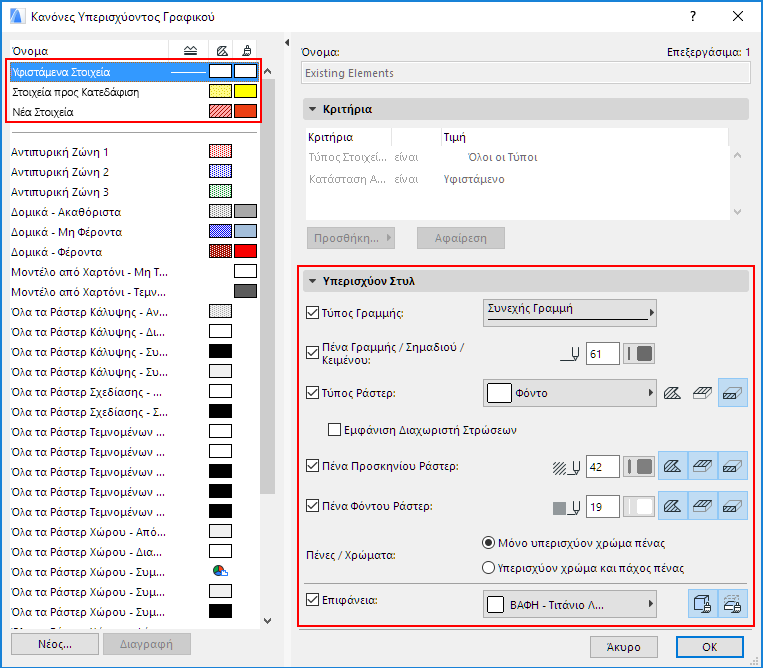Click fill column header icon
The image size is (763, 668).
(222, 51)
